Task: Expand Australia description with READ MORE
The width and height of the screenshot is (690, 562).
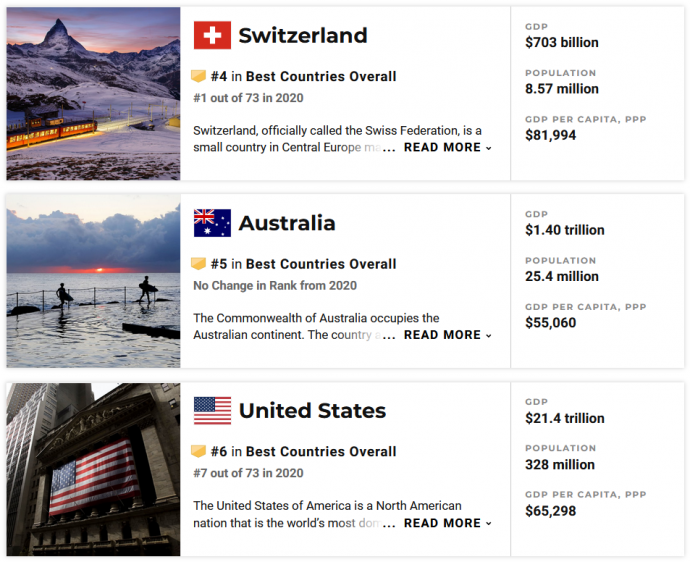Action: (x=448, y=335)
